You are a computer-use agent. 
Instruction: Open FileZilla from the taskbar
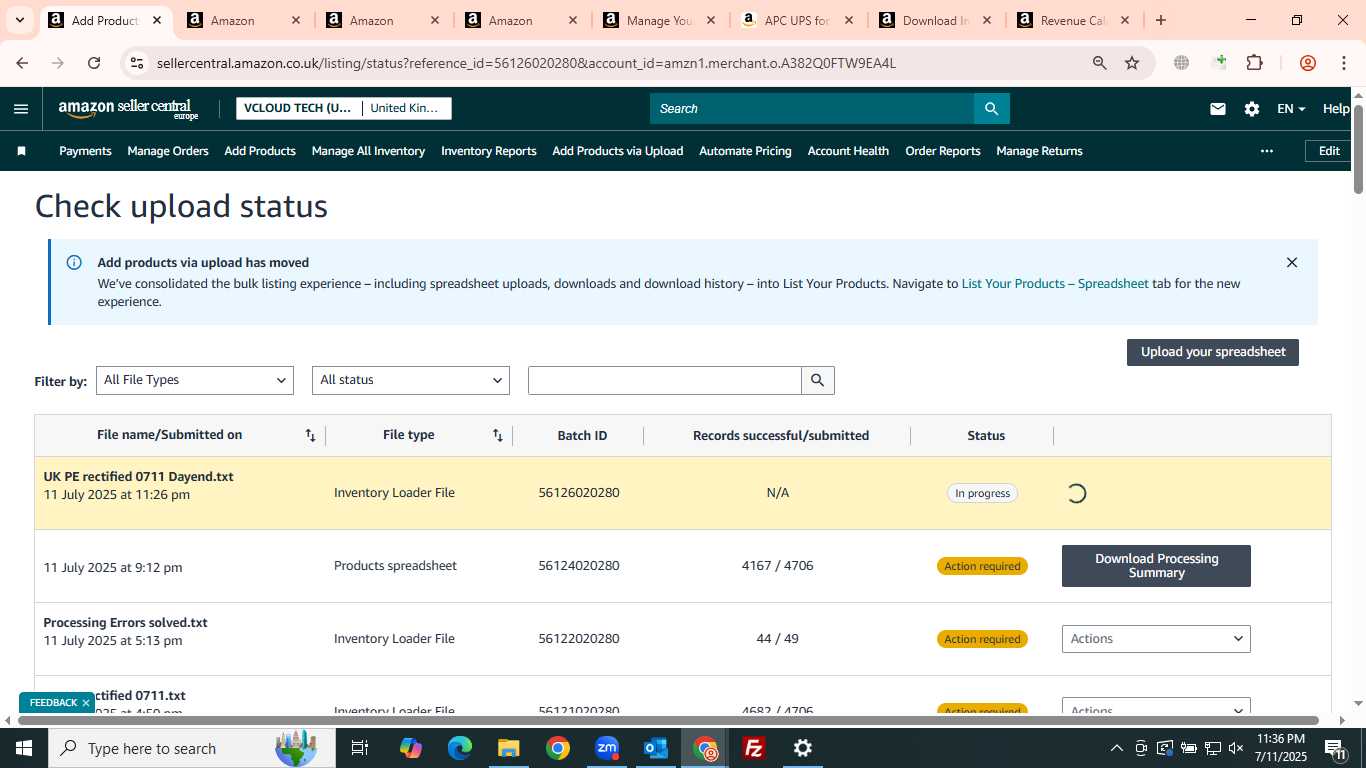(754, 748)
